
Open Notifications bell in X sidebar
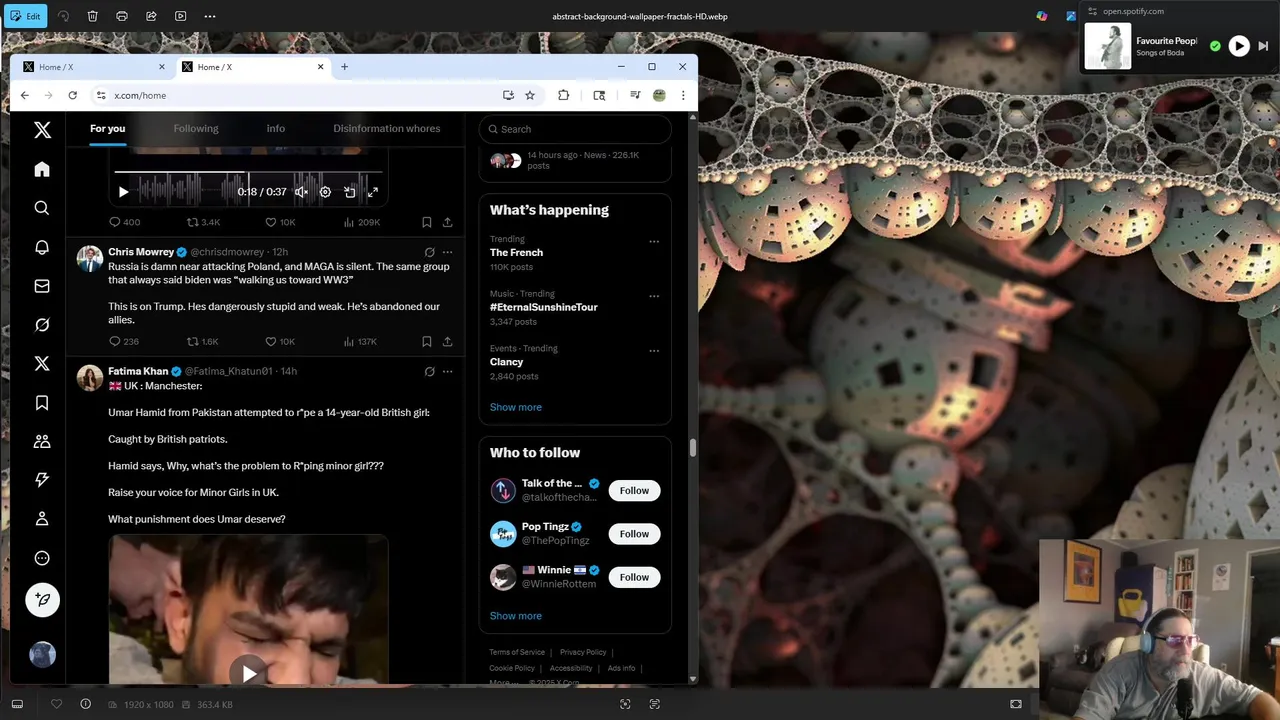click(42, 247)
